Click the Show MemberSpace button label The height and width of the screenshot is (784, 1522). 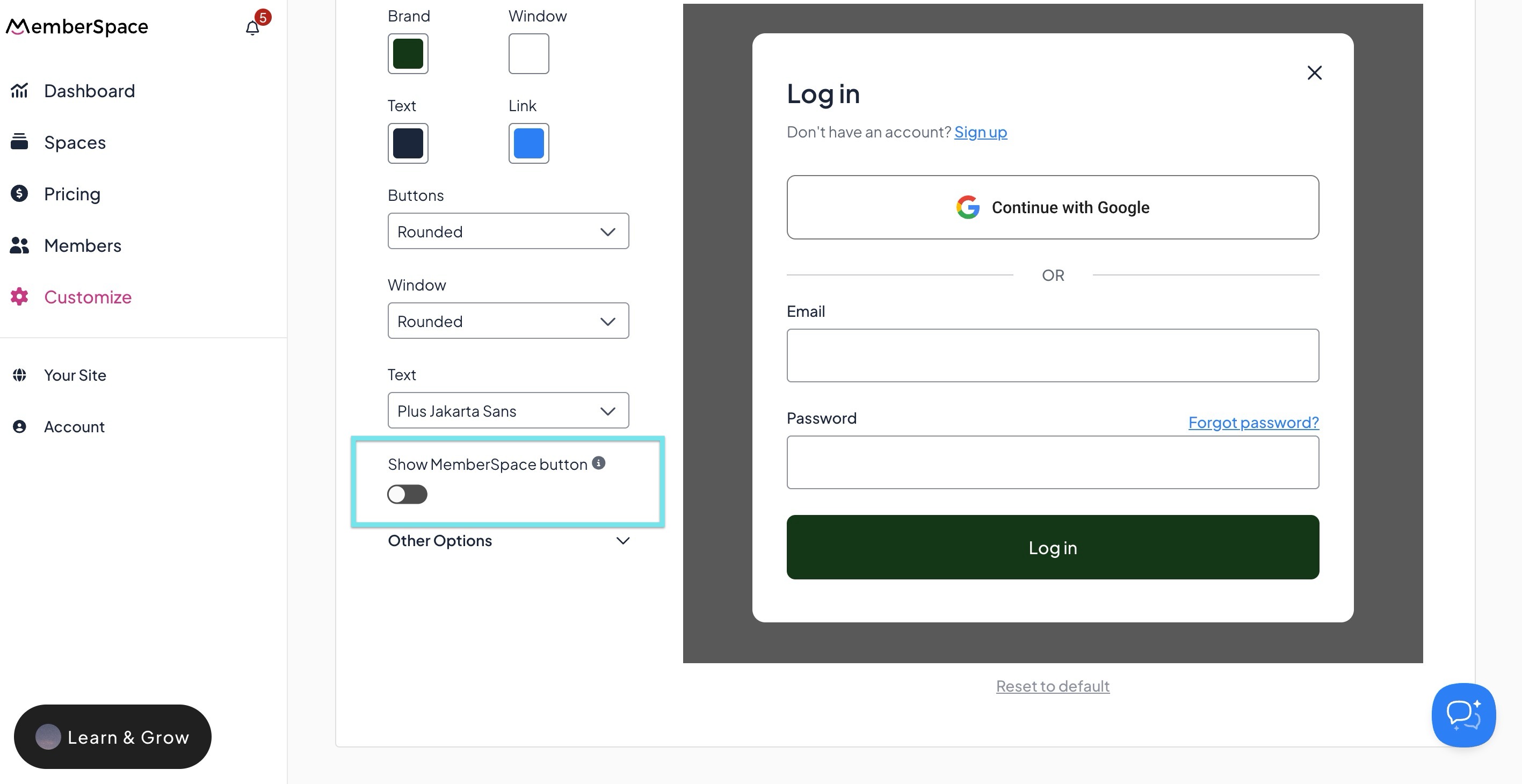488,464
